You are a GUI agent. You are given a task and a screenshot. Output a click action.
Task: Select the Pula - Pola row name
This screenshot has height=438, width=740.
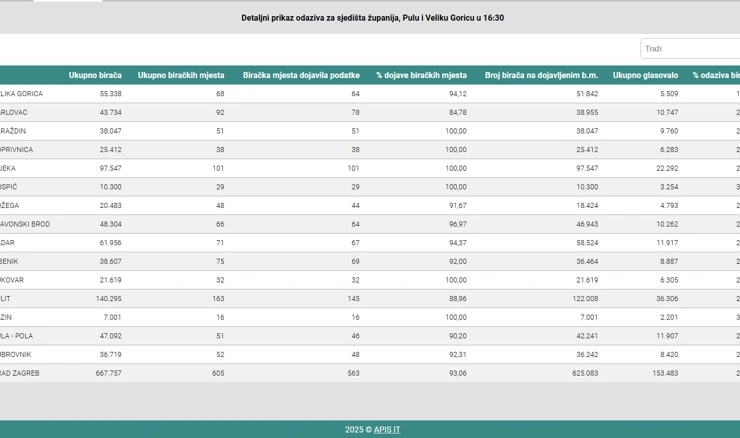point(16,336)
